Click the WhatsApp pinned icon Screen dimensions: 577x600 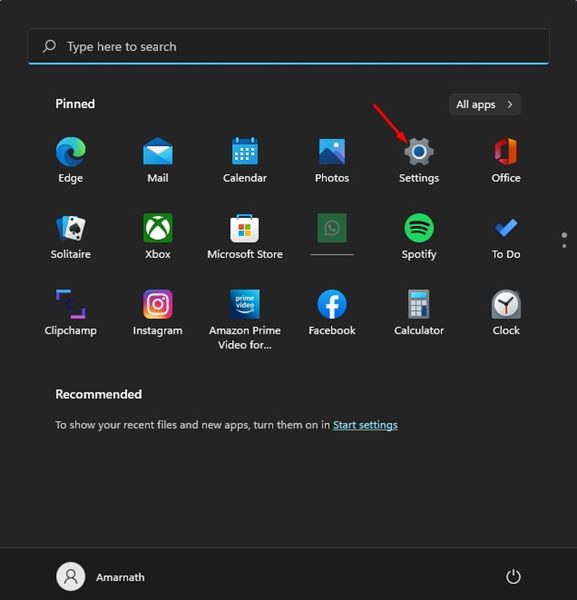332,228
